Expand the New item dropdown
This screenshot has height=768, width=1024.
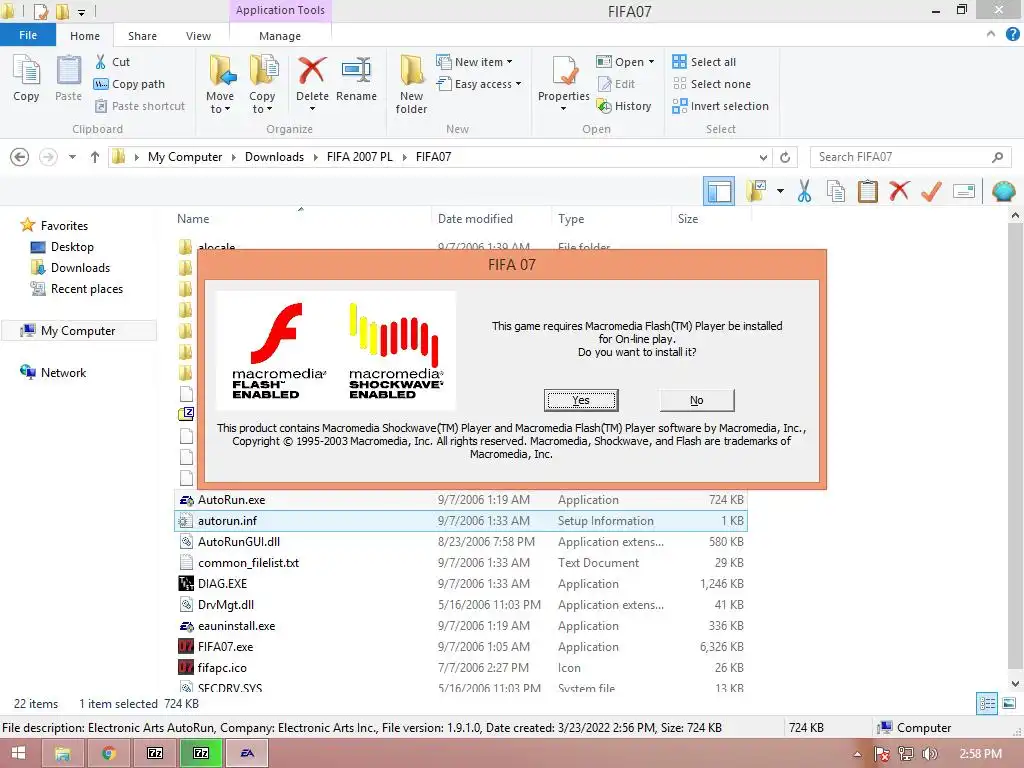(x=509, y=62)
